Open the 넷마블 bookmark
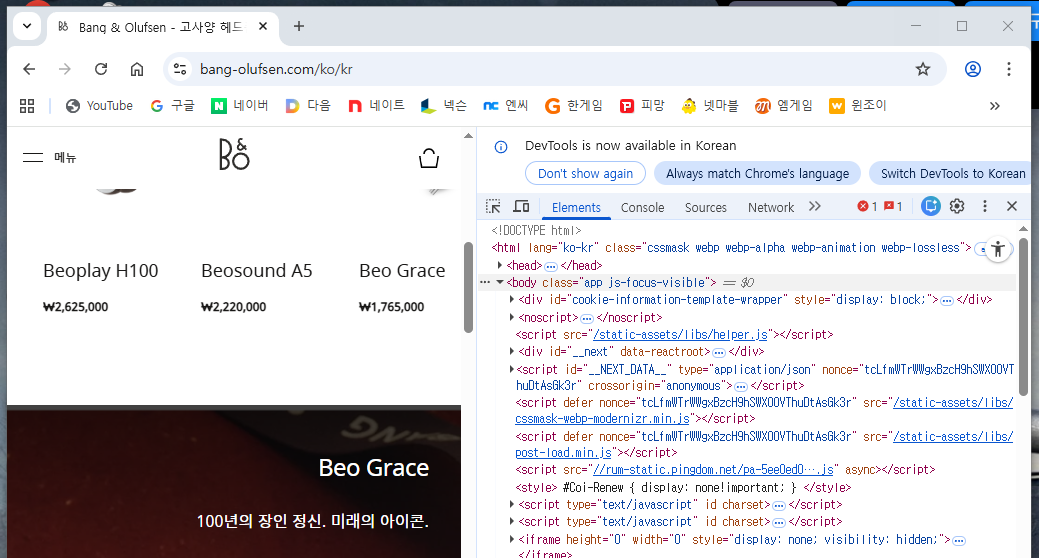The width and height of the screenshot is (1039, 558). click(x=710, y=106)
